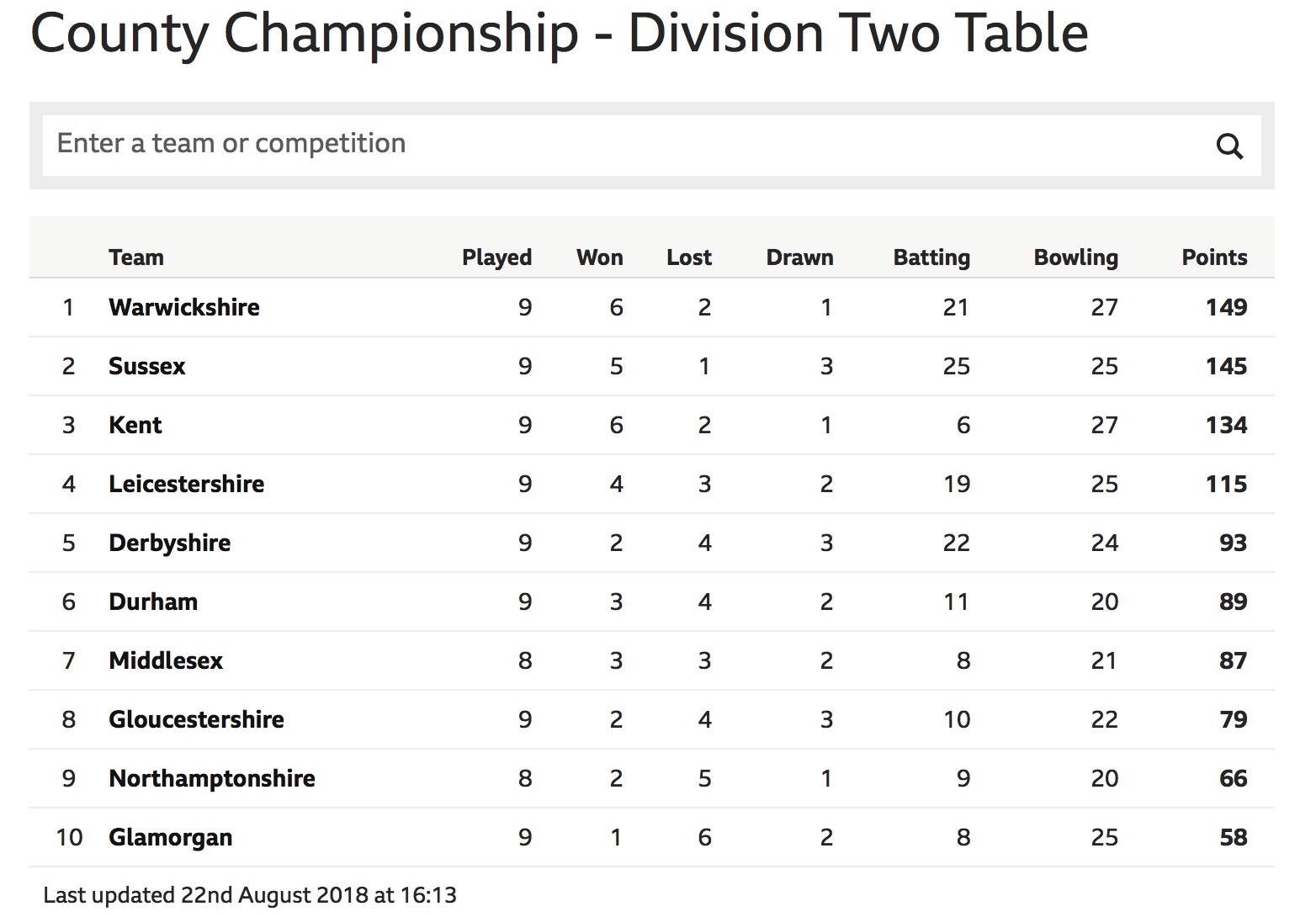This screenshot has width=1316, height=917.
Task: Click the Played column header
Action: 496,257
